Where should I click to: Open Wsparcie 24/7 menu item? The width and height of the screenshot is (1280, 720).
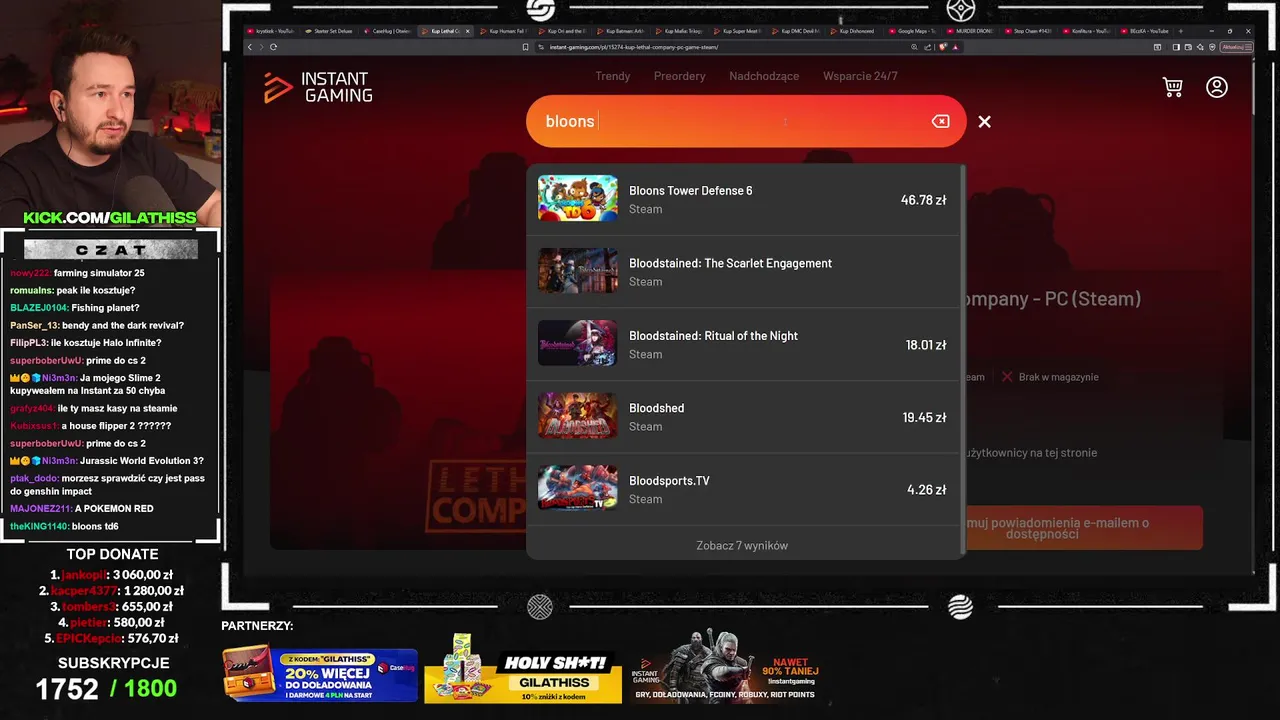coord(860,76)
